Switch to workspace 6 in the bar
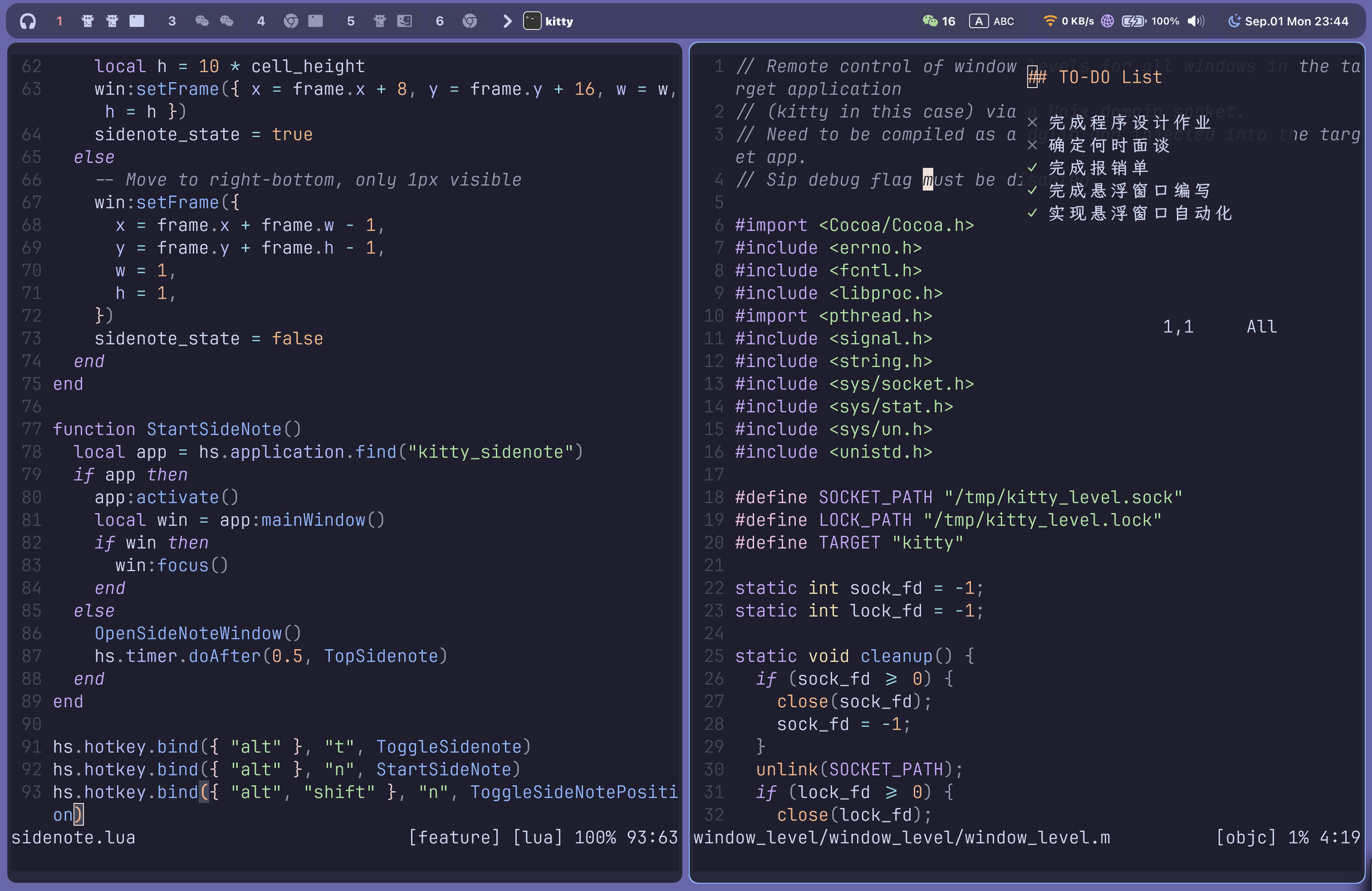Image resolution: width=1372 pixels, height=891 pixels. 440,21
